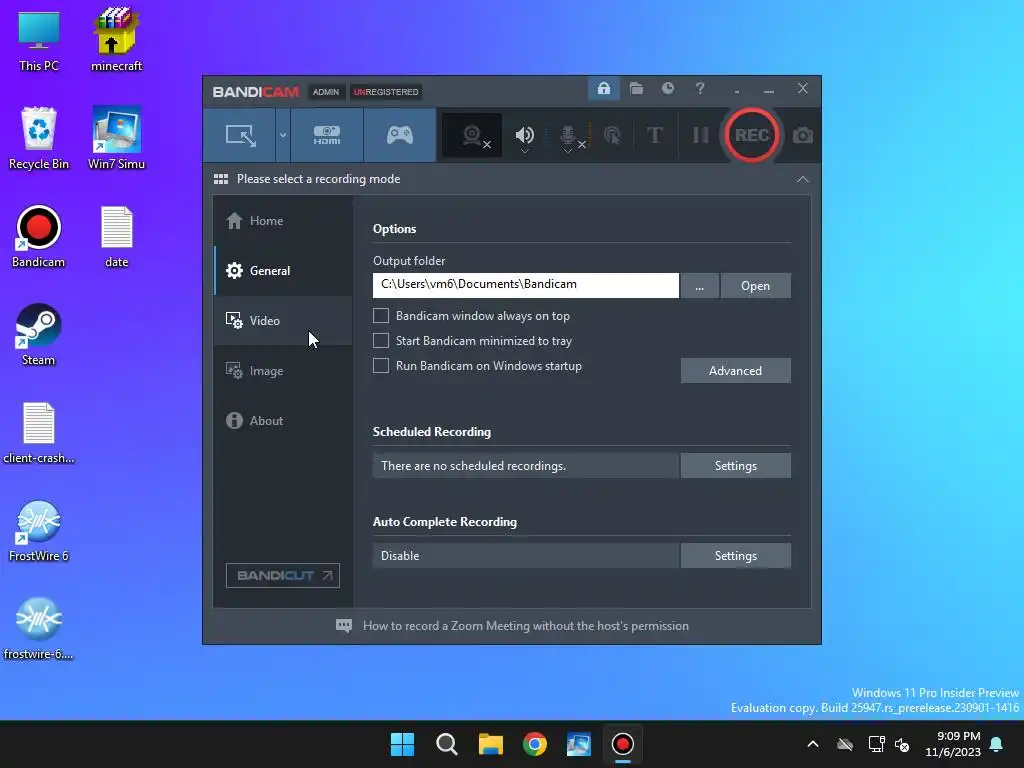The height and width of the screenshot is (768, 1024).
Task: Open help question mark icon
Action: 699,88
